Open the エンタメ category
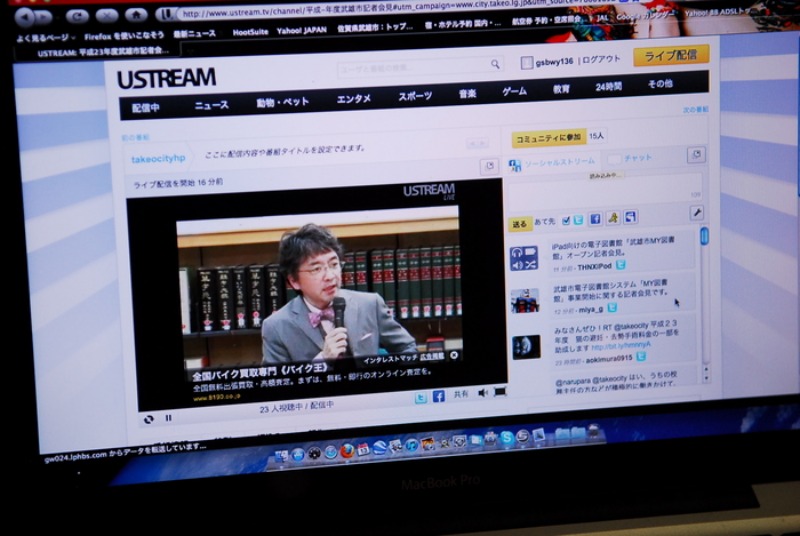This screenshot has width=800, height=536. [354, 99]
